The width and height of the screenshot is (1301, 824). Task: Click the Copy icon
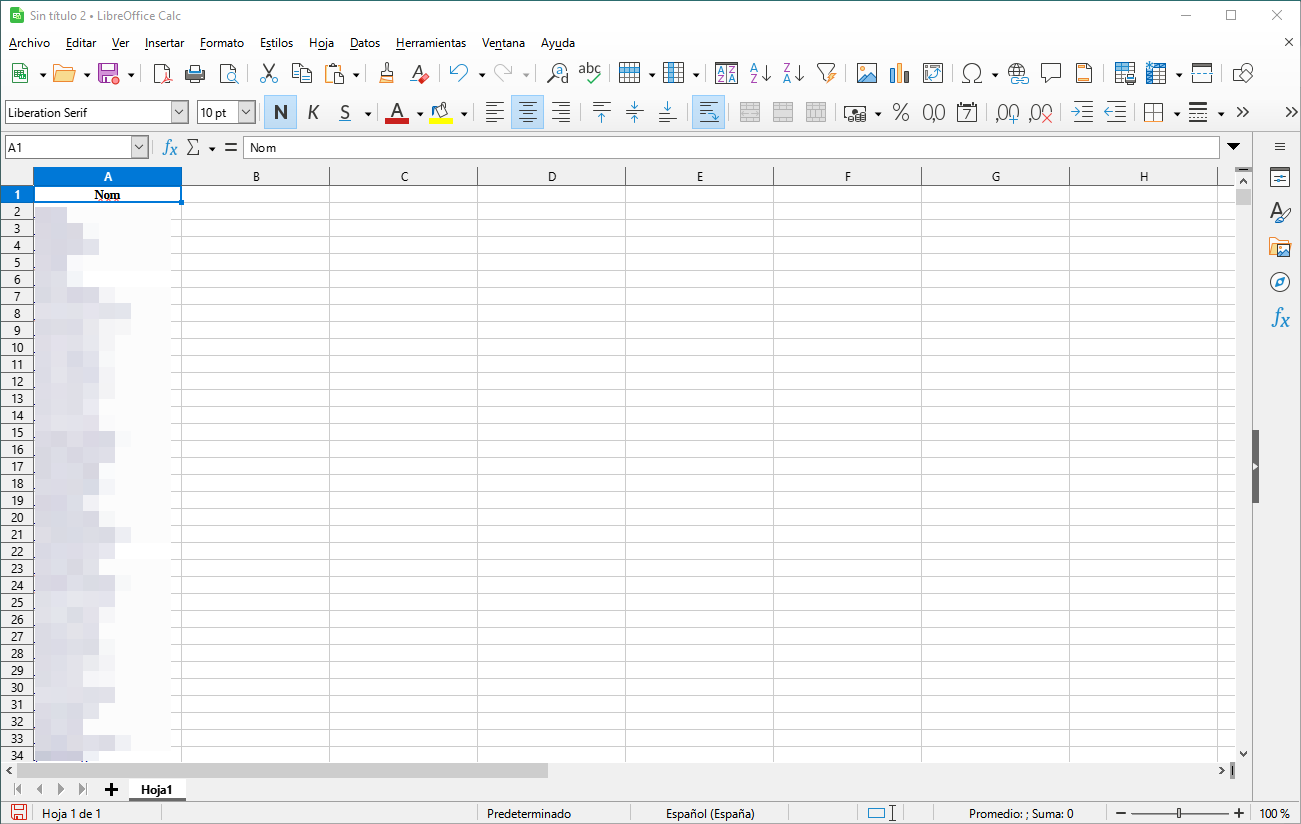(x=301, y=73)
